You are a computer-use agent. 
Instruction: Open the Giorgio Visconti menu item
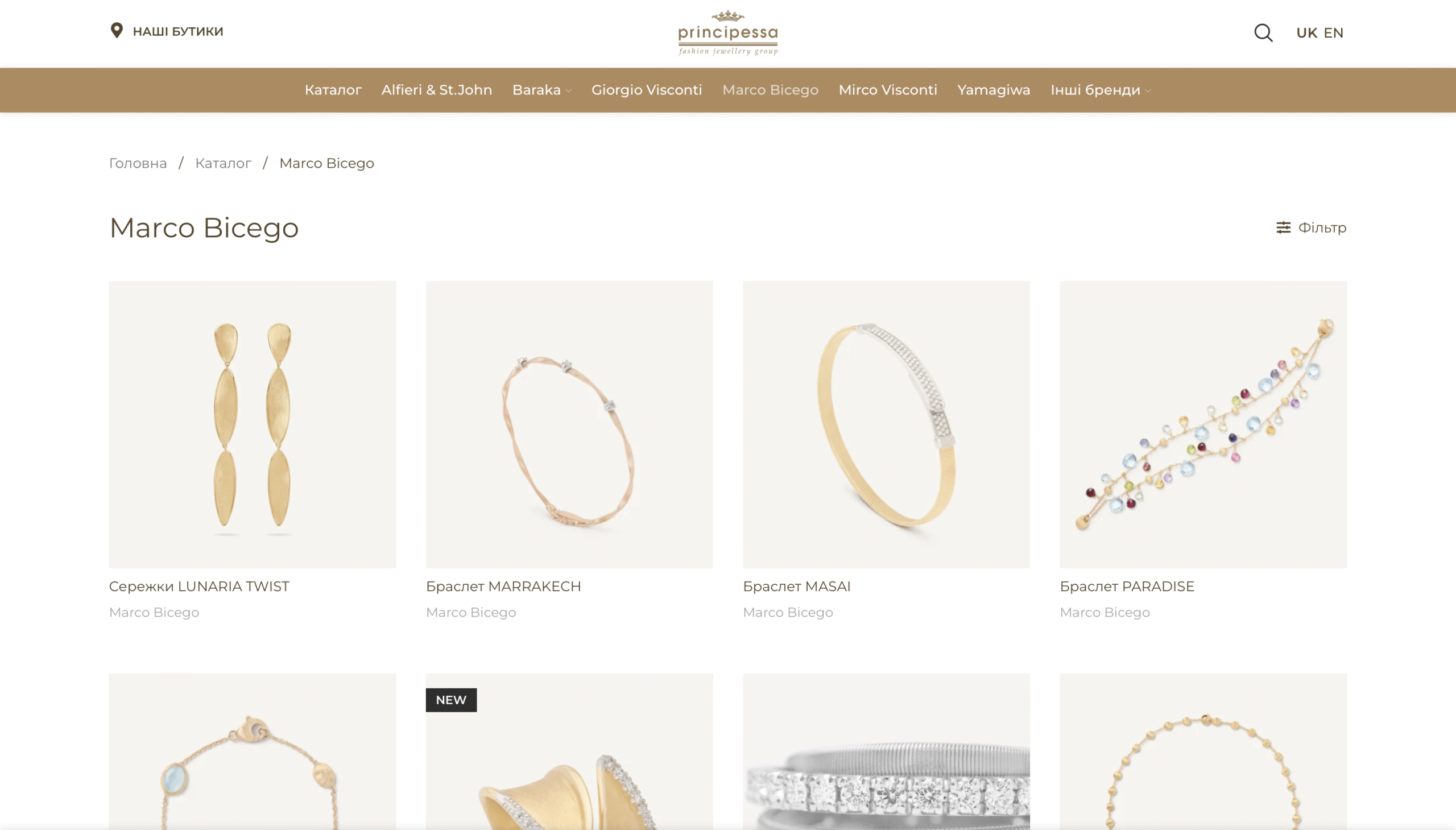[646, 90]
